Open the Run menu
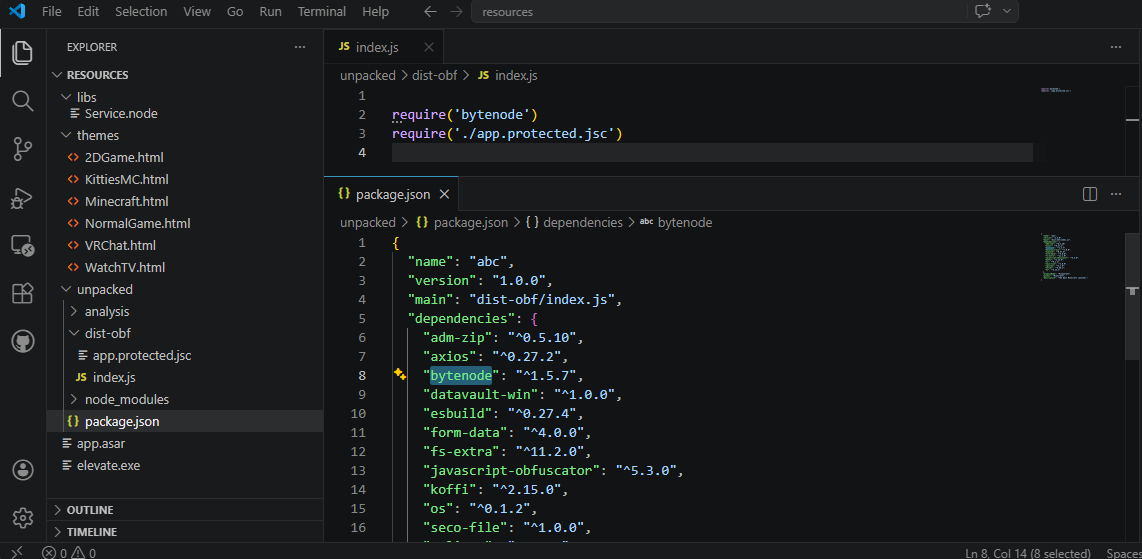The height and width of the screenshot is (559, 1142). coord(270,12)
